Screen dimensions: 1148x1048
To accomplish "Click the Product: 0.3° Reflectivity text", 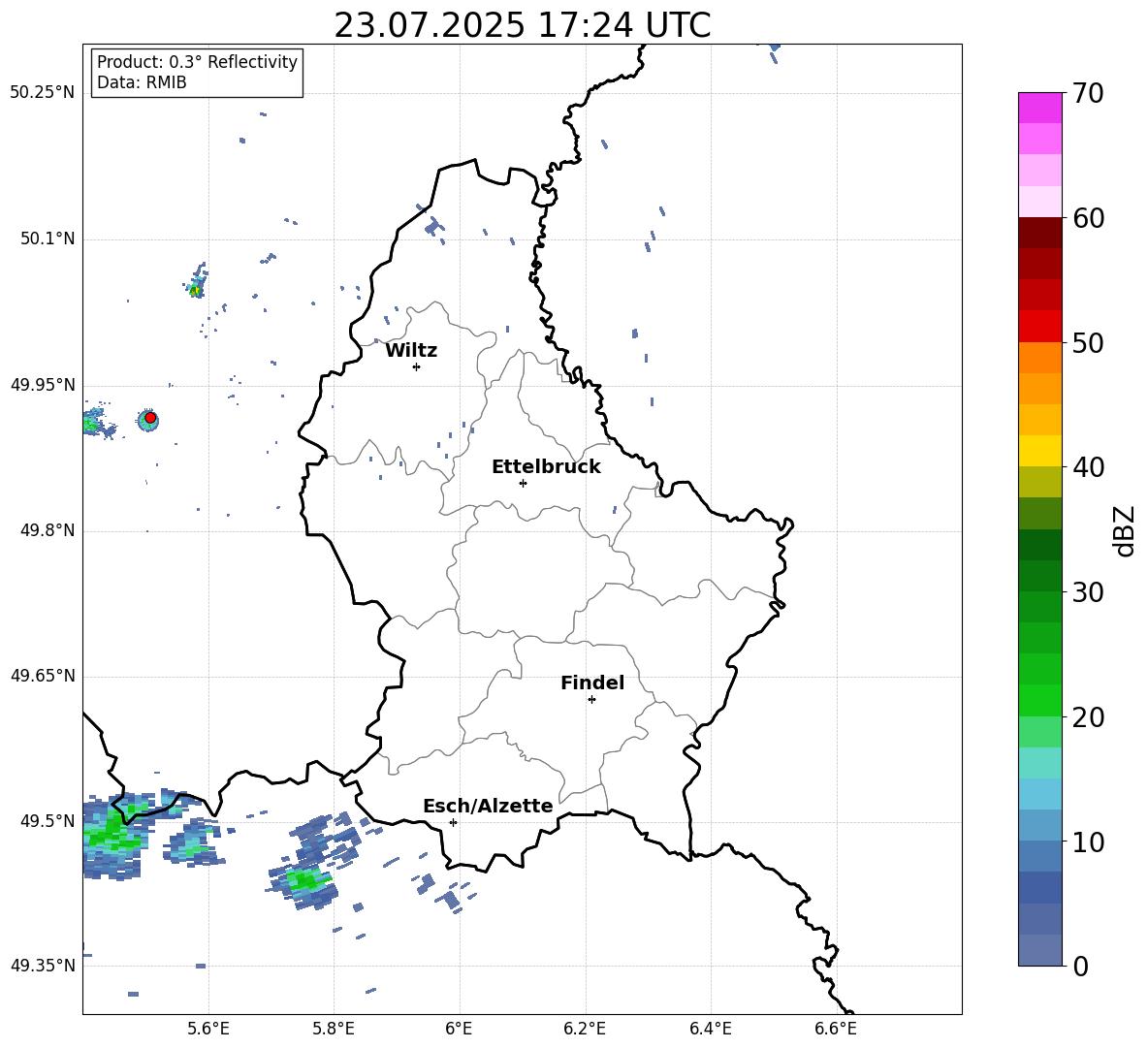I will [x=197, y=62].
